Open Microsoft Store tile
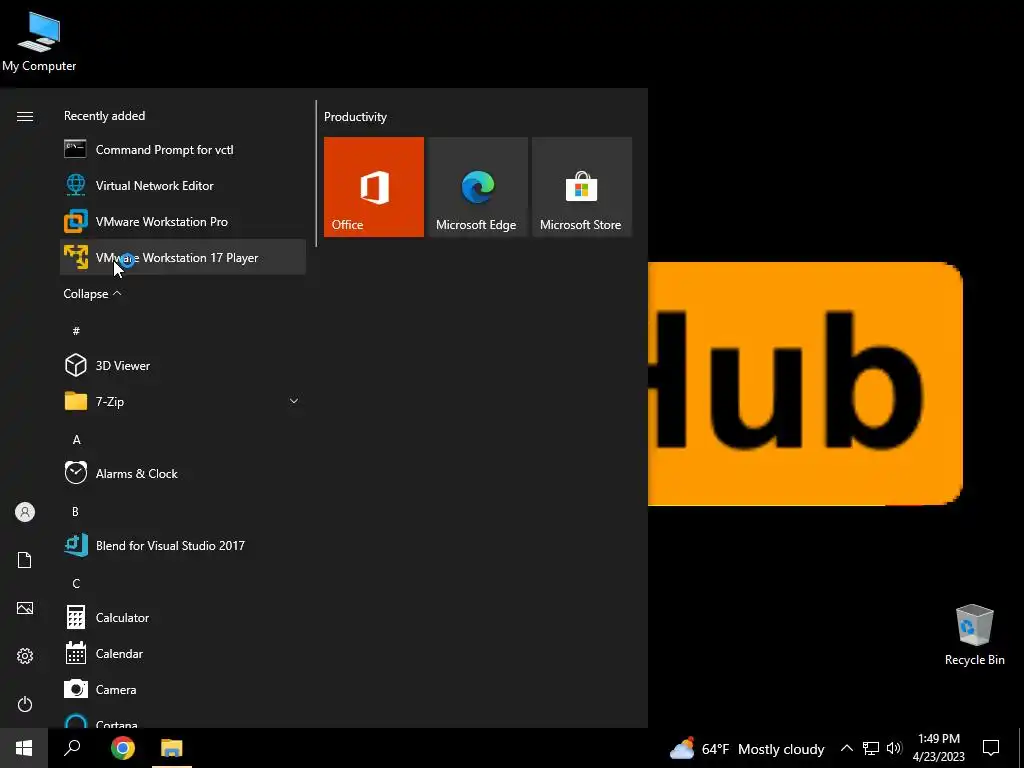Screen dimensions: 1024x768 click(582, 187)
